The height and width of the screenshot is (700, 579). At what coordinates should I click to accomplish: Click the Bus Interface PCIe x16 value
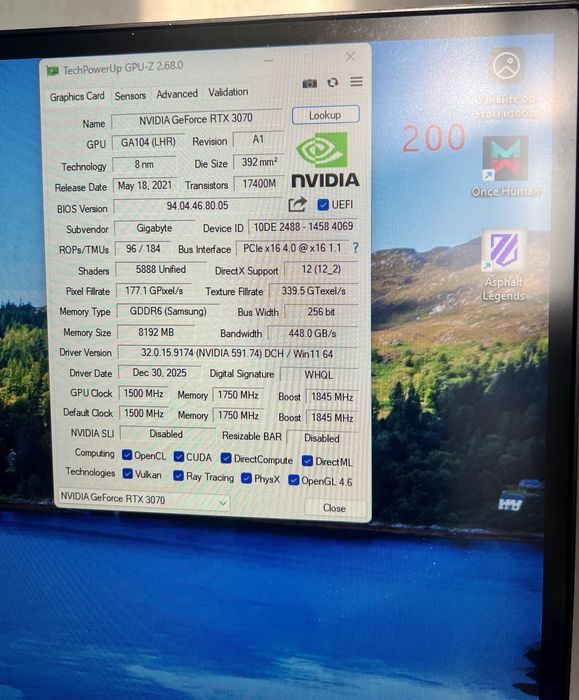tap(292, 248)
